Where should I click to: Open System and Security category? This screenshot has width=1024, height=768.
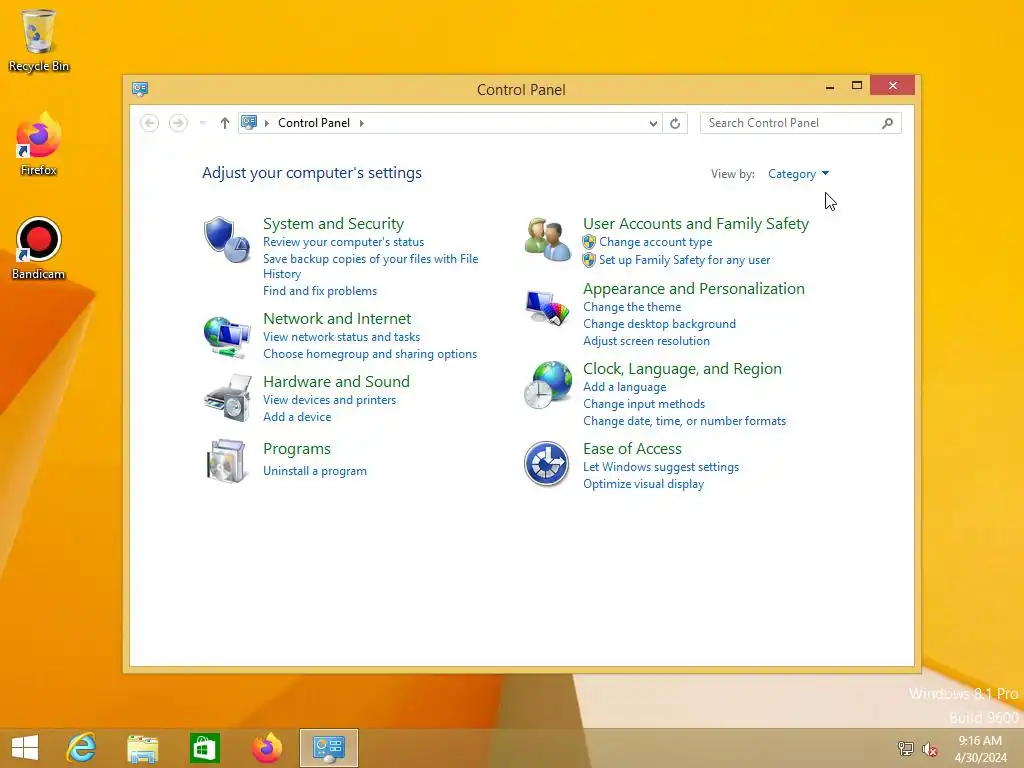[333, 223]
